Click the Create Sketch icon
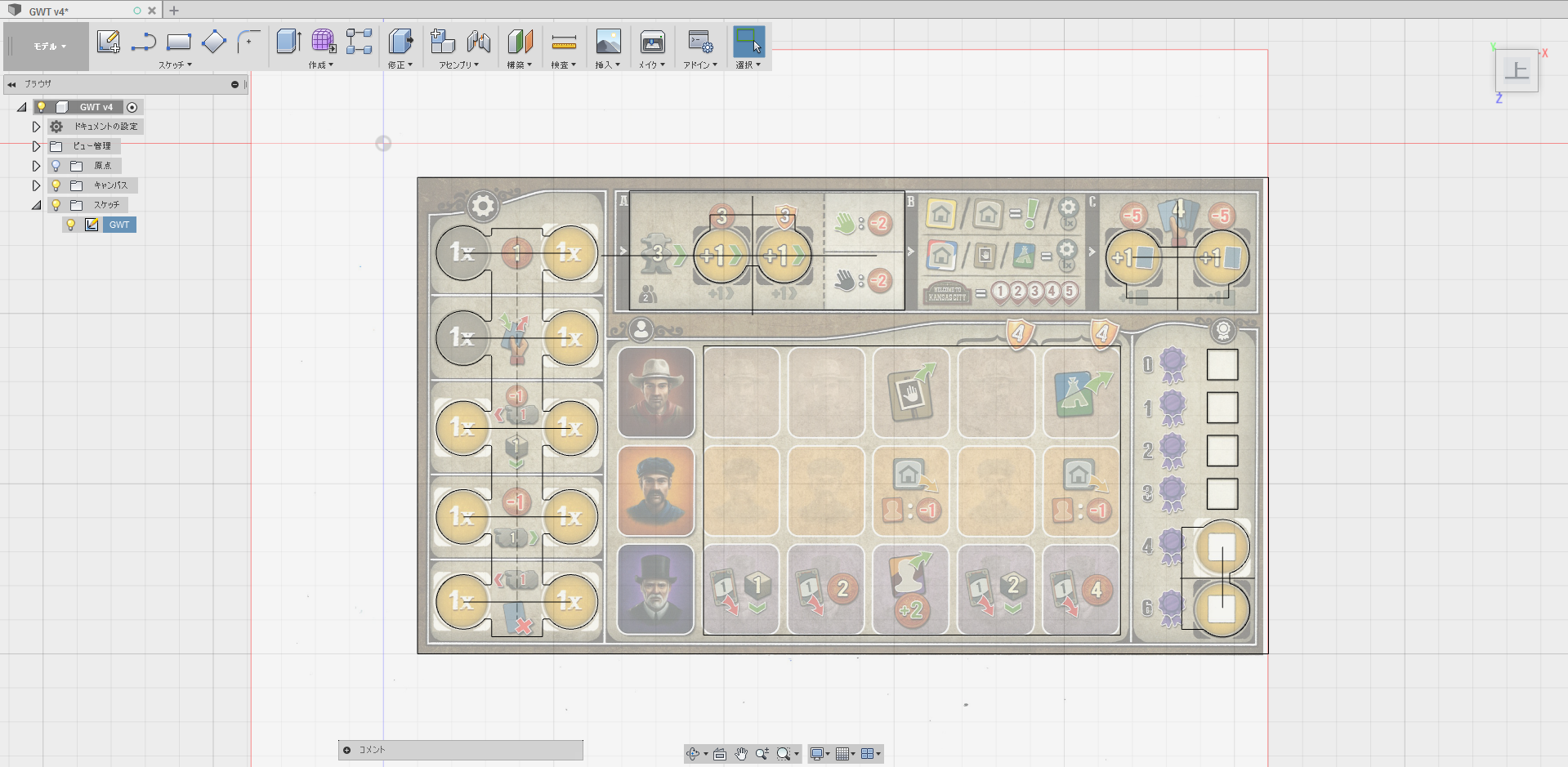This screenshot has height=767, width=1568. click(x=108, y=42)
